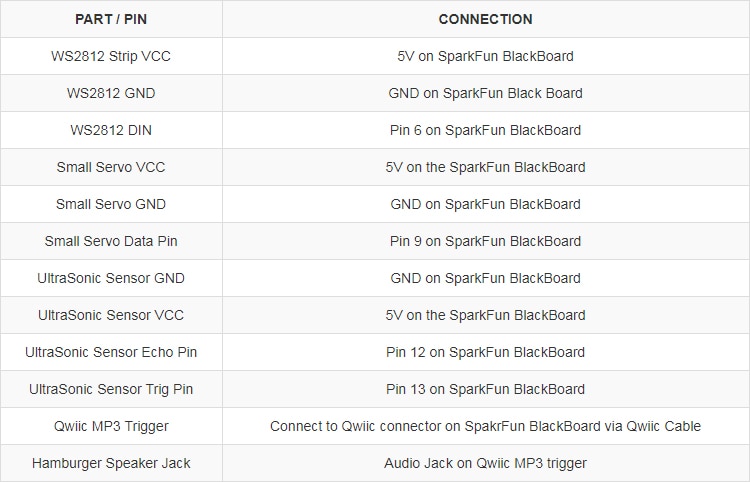Click the Hamburger Speaker Jack cell
750x482 pixels.
(x=111, y=463)
